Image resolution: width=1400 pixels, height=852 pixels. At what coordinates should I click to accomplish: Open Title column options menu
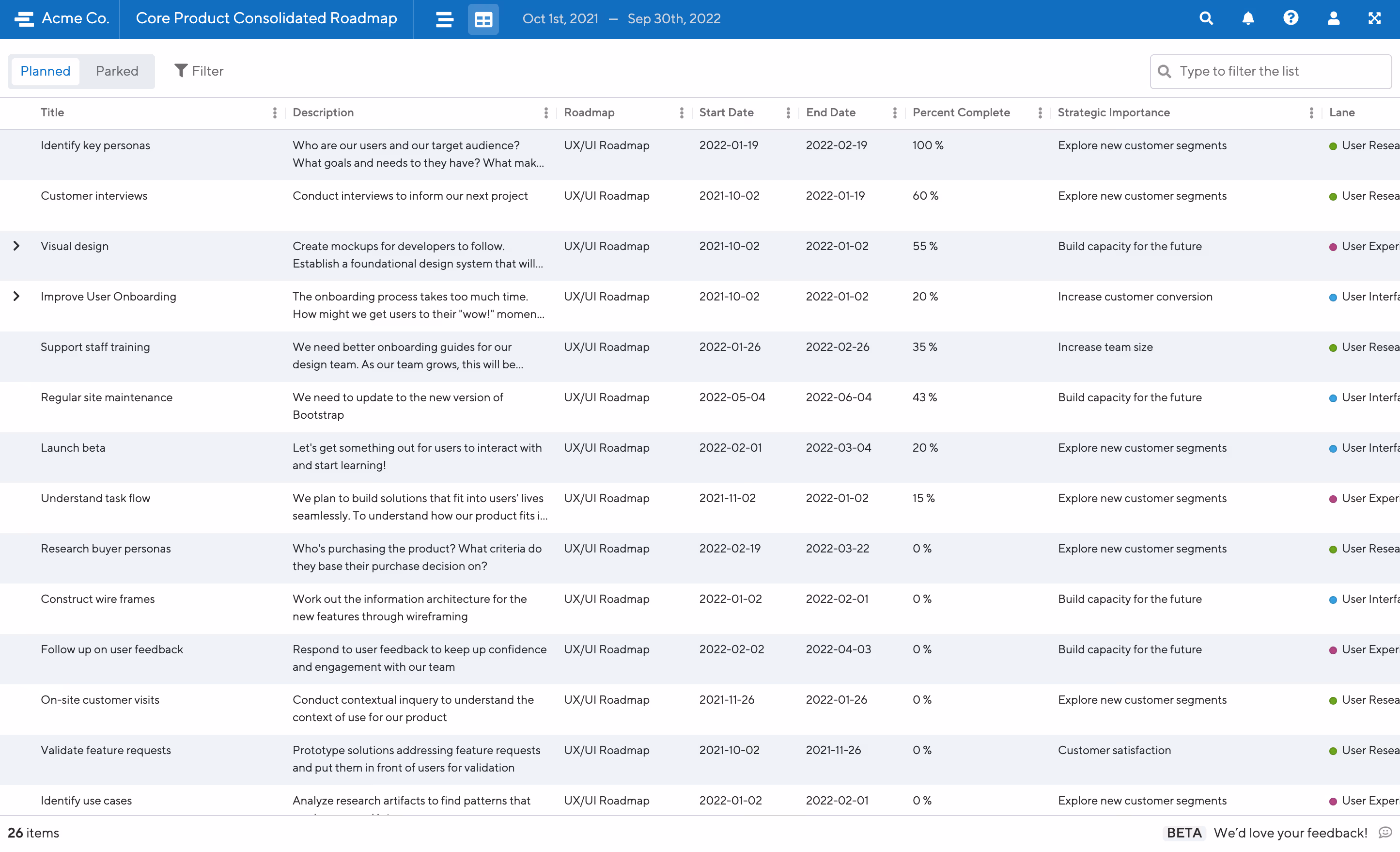coord(275,112)
